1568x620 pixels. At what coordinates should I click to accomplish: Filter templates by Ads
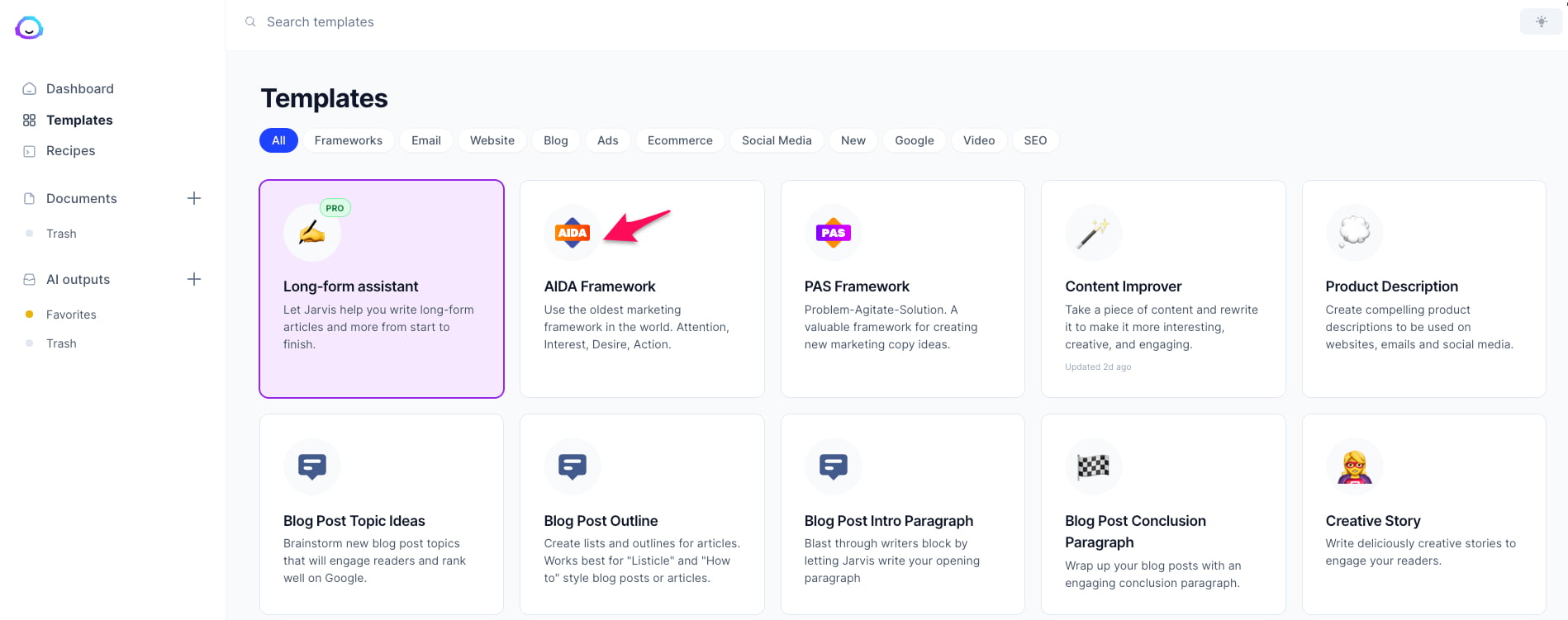pyautogui.click(x=608, y=140)
